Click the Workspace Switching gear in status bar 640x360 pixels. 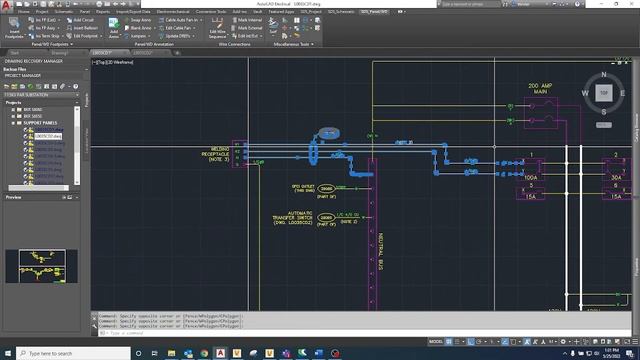coord(563,342)
